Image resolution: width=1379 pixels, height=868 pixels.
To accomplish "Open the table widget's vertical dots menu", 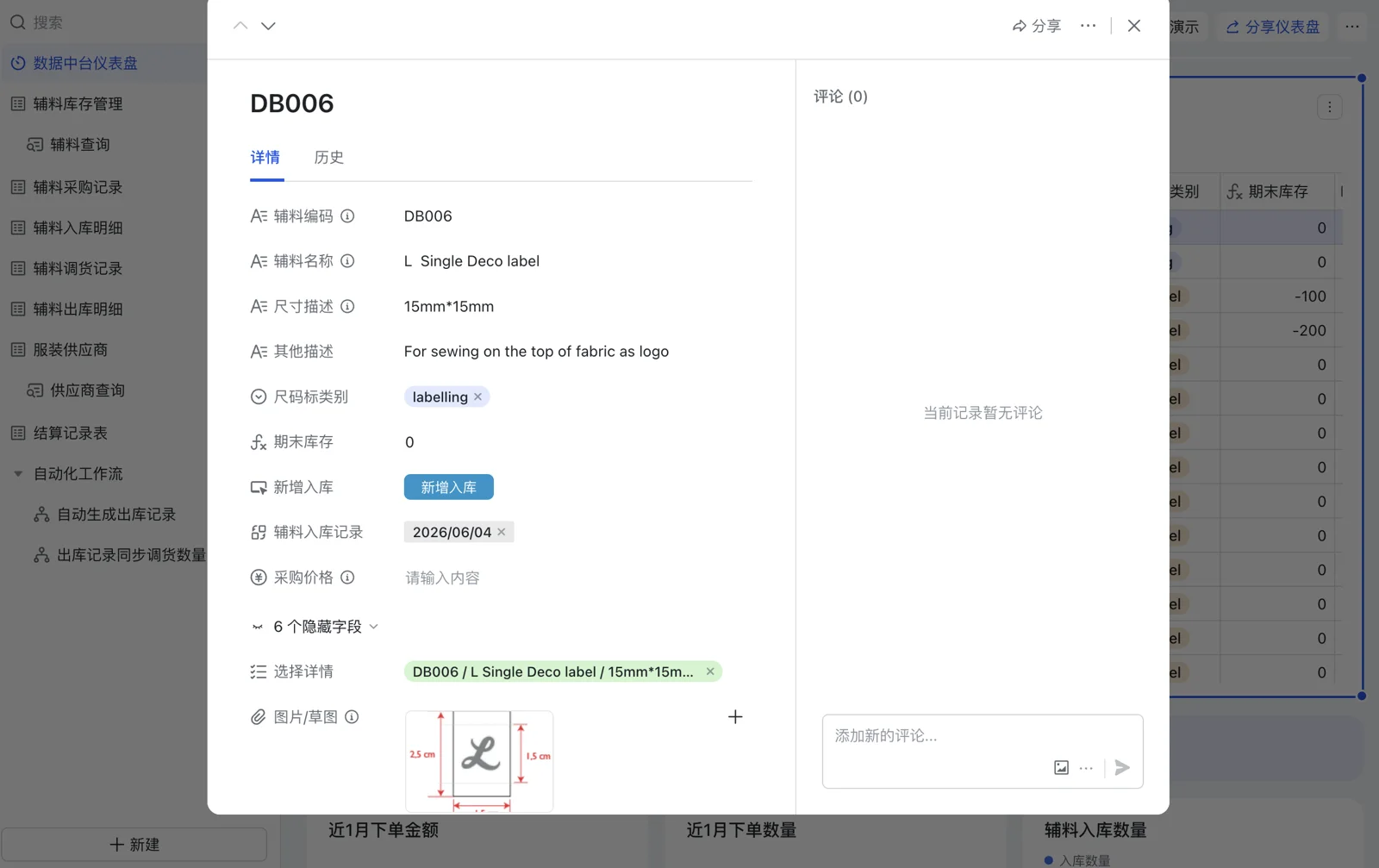I will pos(1330,107).
